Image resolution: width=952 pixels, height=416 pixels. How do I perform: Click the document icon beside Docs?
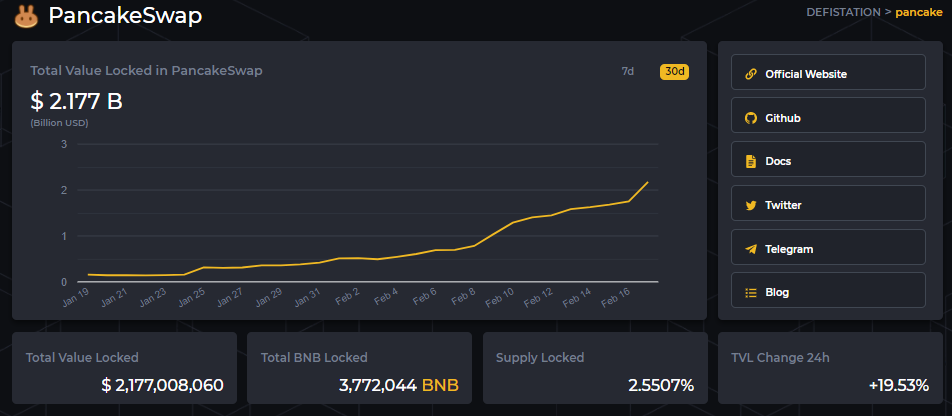751,162
